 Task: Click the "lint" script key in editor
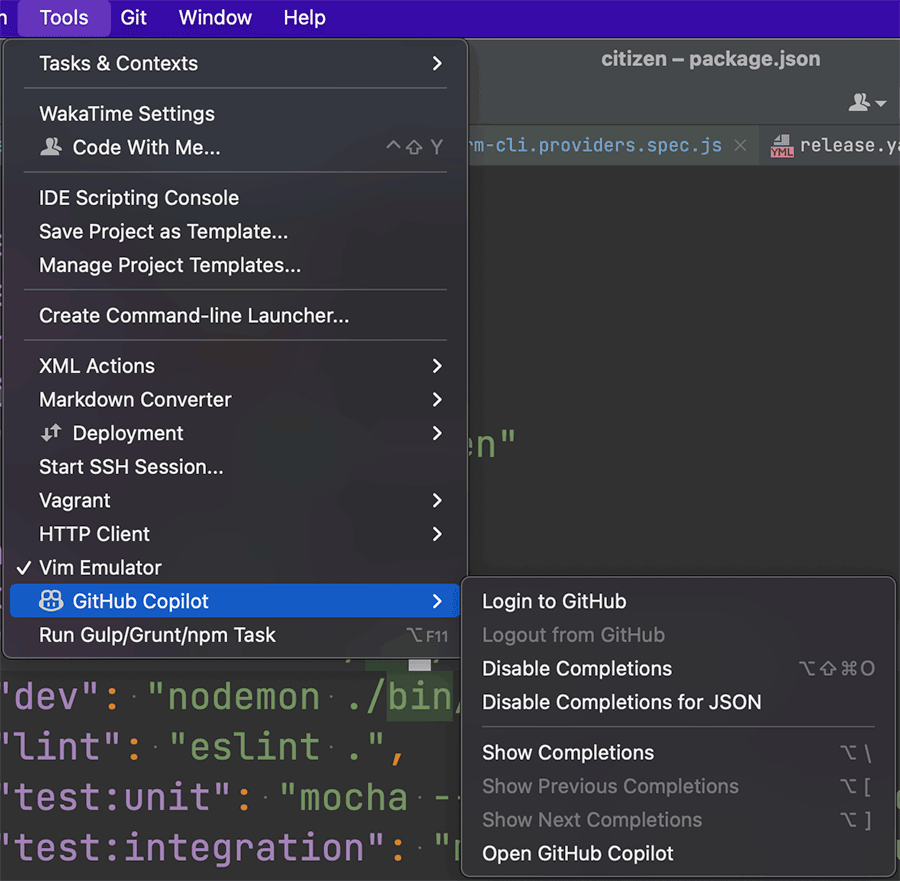point(60,747)
